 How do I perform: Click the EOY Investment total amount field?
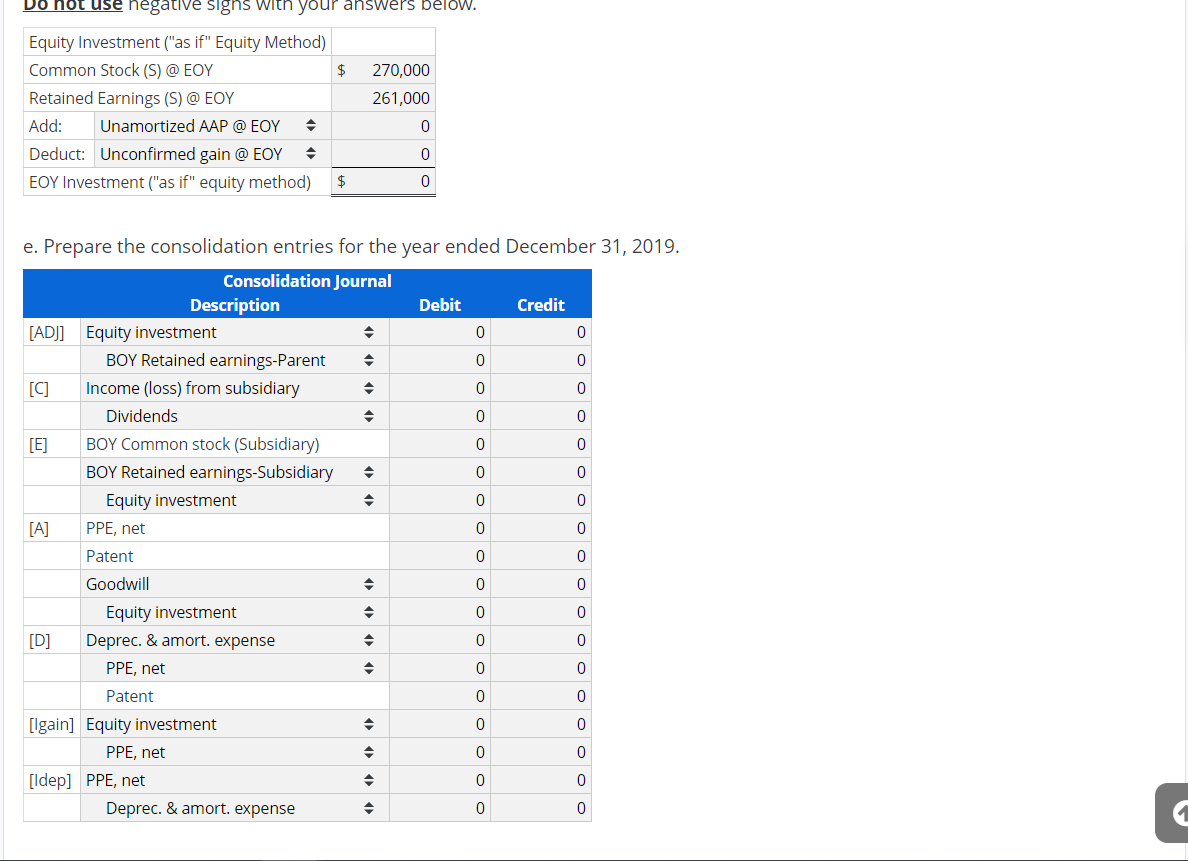point(383,182)
